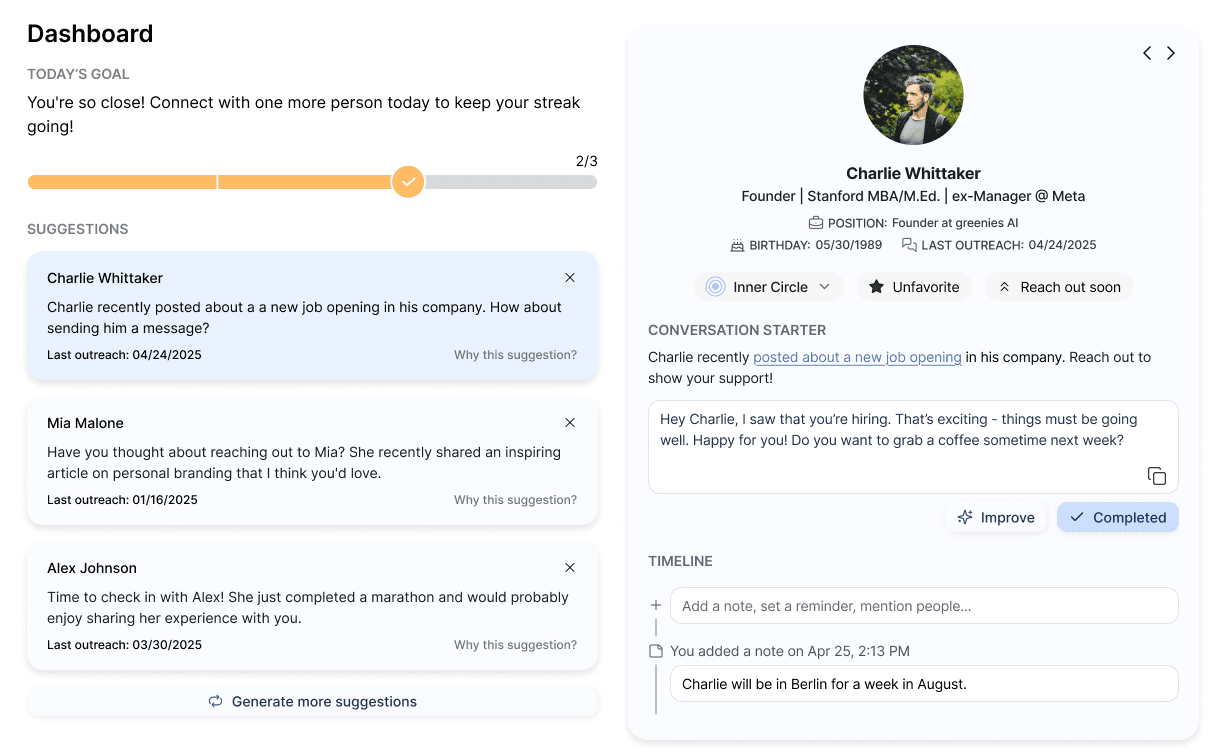The height and width of the screenshot is (755, 1211).
Task: Open the Inner Circle dropdown
Action: point(768,287)
